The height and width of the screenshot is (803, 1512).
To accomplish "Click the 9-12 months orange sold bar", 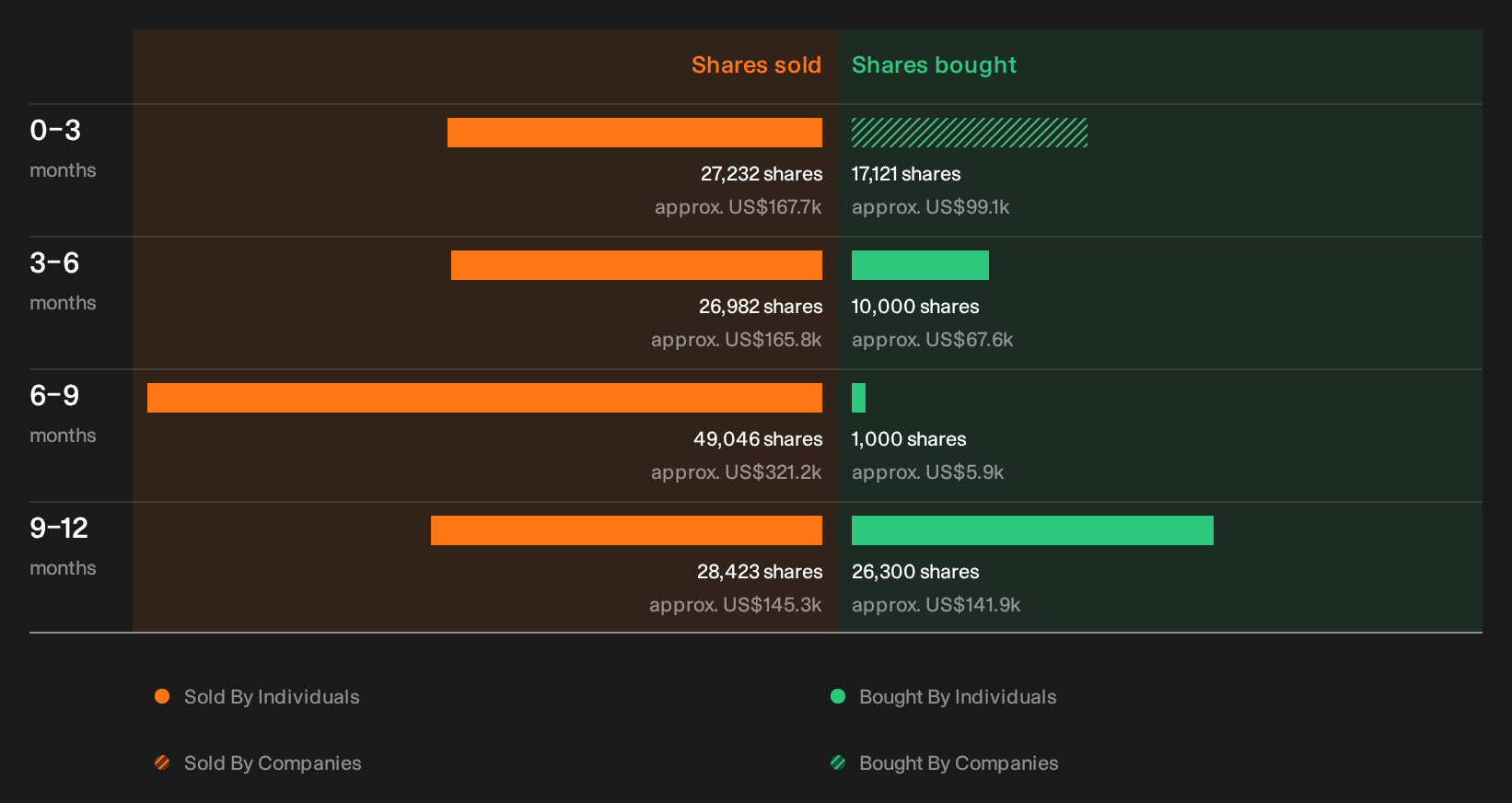I will pos(626,530).
